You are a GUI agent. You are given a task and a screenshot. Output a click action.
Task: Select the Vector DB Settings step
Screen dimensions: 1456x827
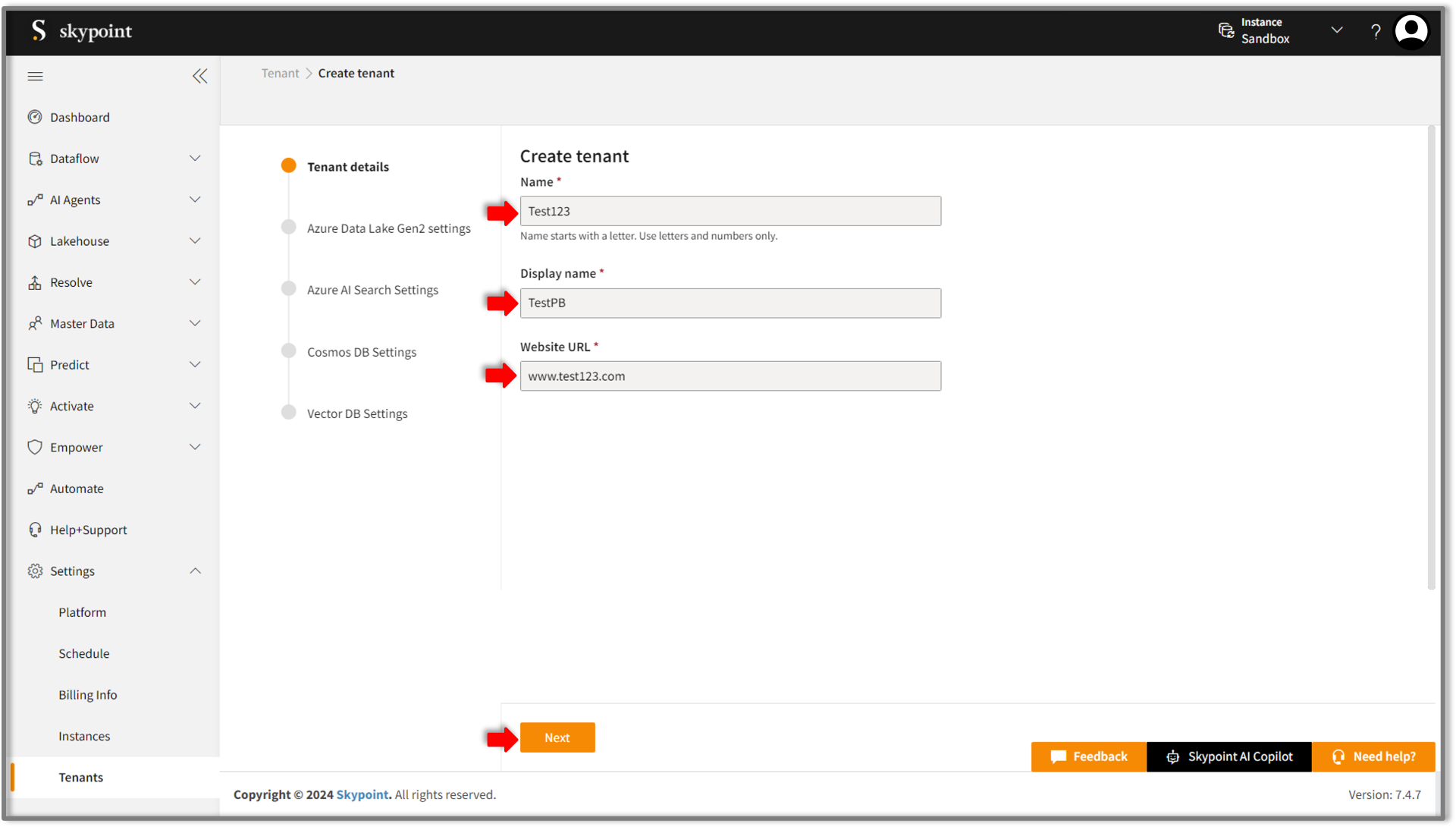click(357, 413)
